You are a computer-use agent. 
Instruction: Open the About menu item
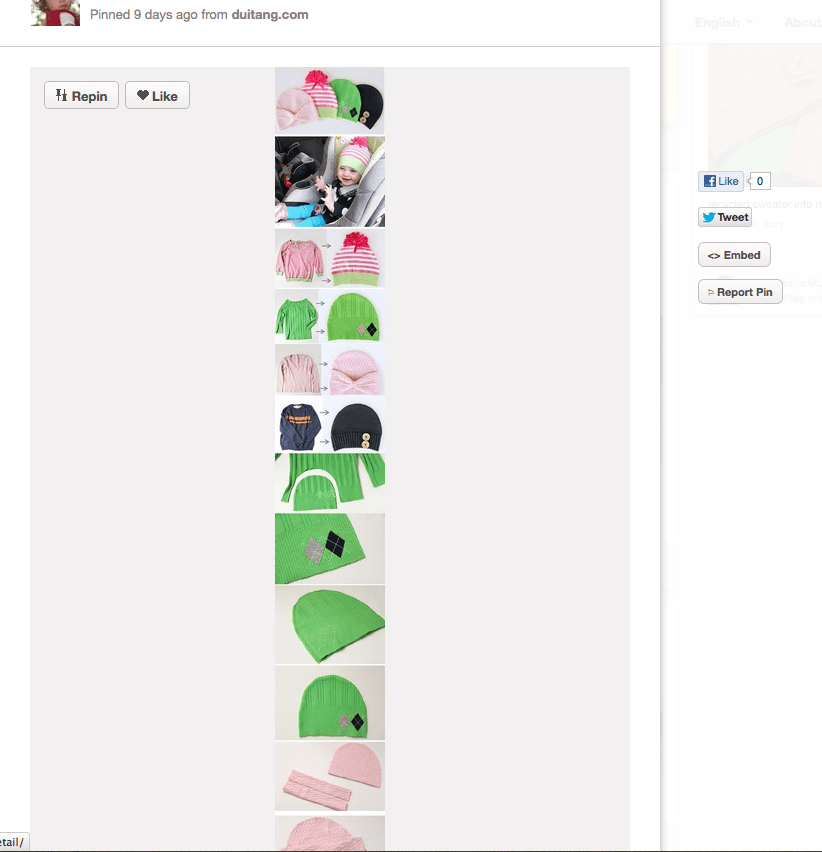click(x=802, y=23)
